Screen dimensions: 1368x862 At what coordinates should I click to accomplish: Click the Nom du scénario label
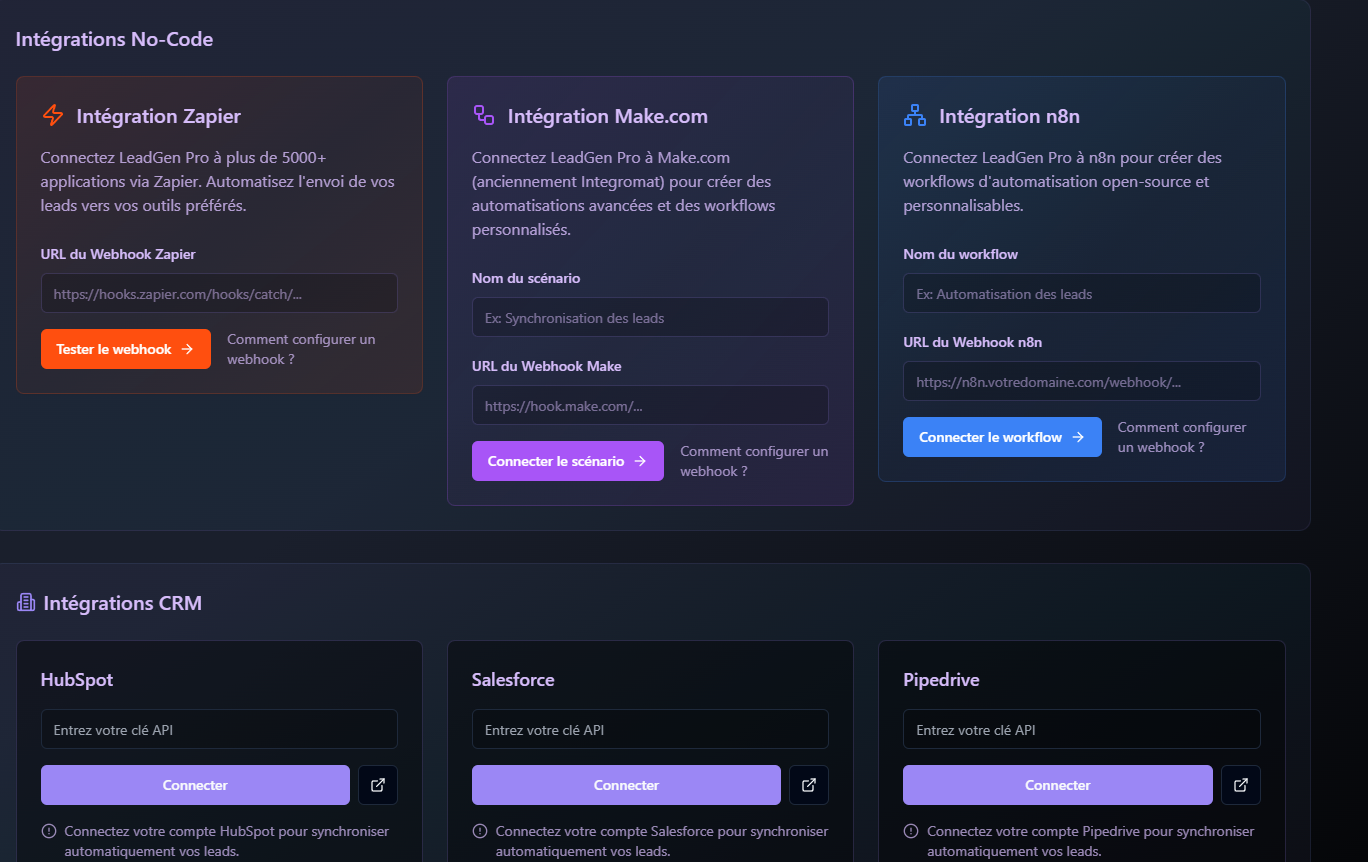(526, 278)
